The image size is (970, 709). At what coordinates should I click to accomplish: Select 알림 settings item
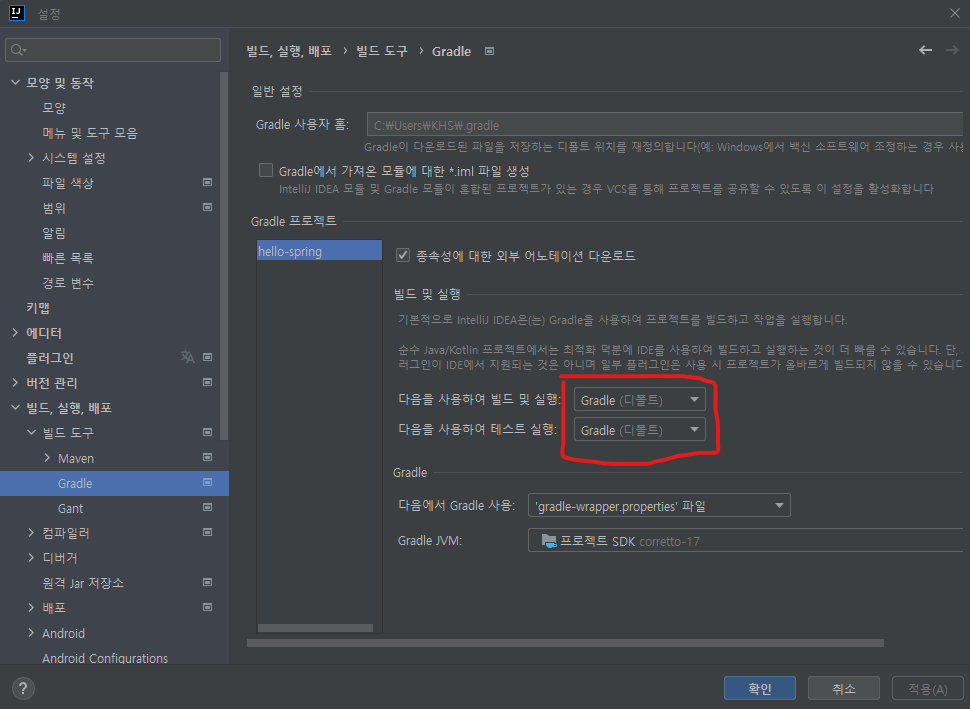point(54,233)
